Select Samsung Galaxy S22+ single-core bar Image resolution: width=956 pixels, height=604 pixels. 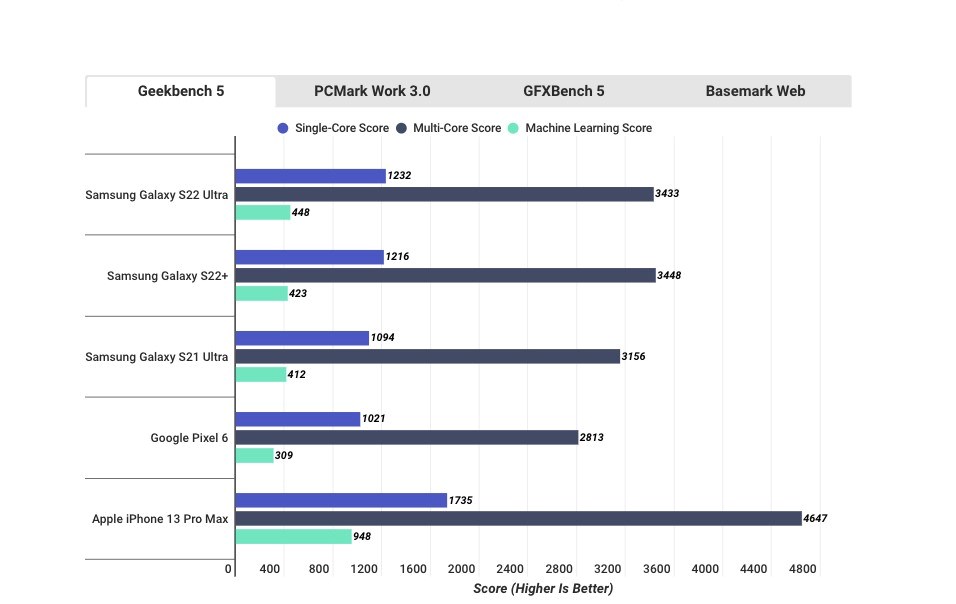tap(310, 257)
